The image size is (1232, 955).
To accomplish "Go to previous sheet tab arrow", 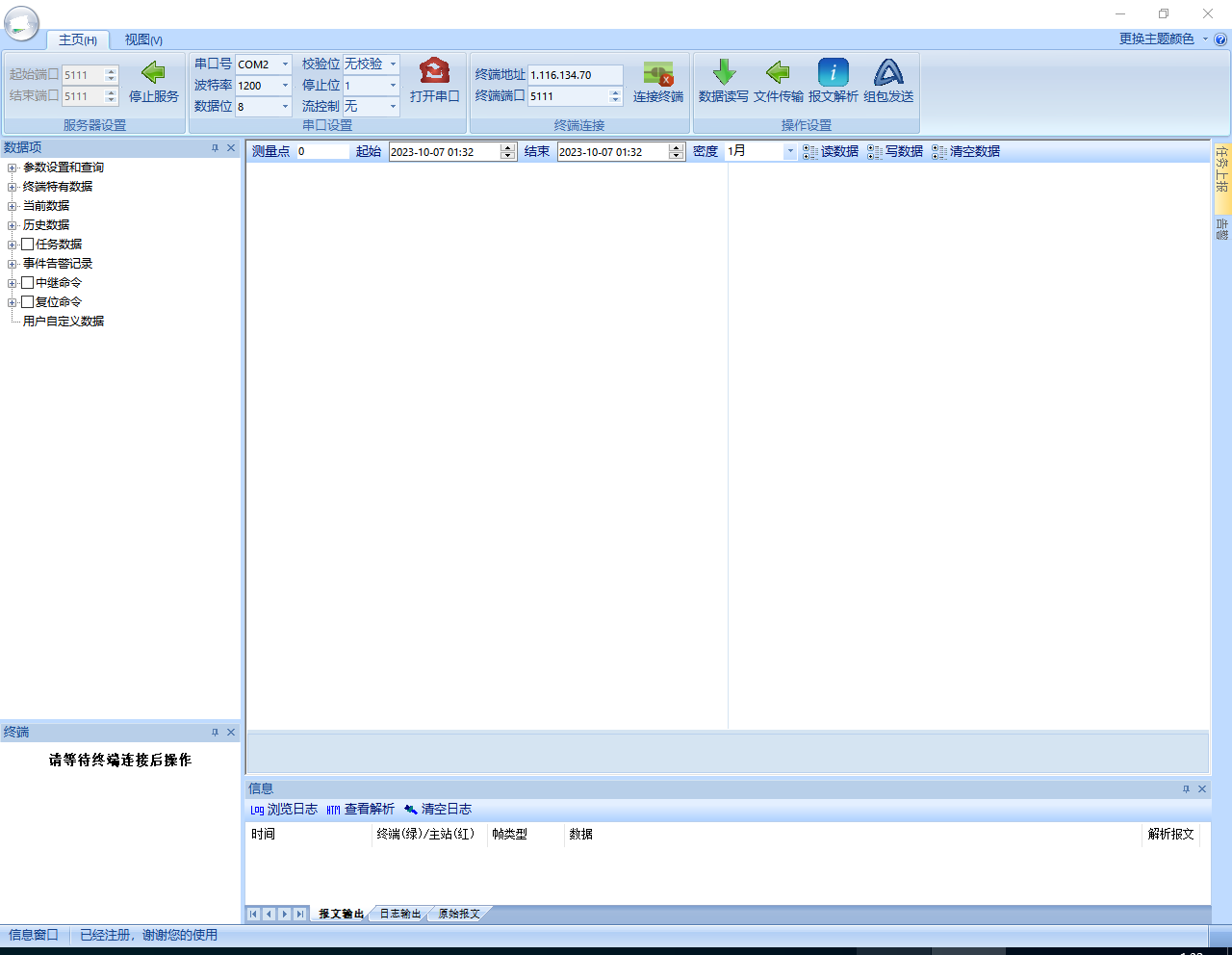I will (x=269, y=915).
